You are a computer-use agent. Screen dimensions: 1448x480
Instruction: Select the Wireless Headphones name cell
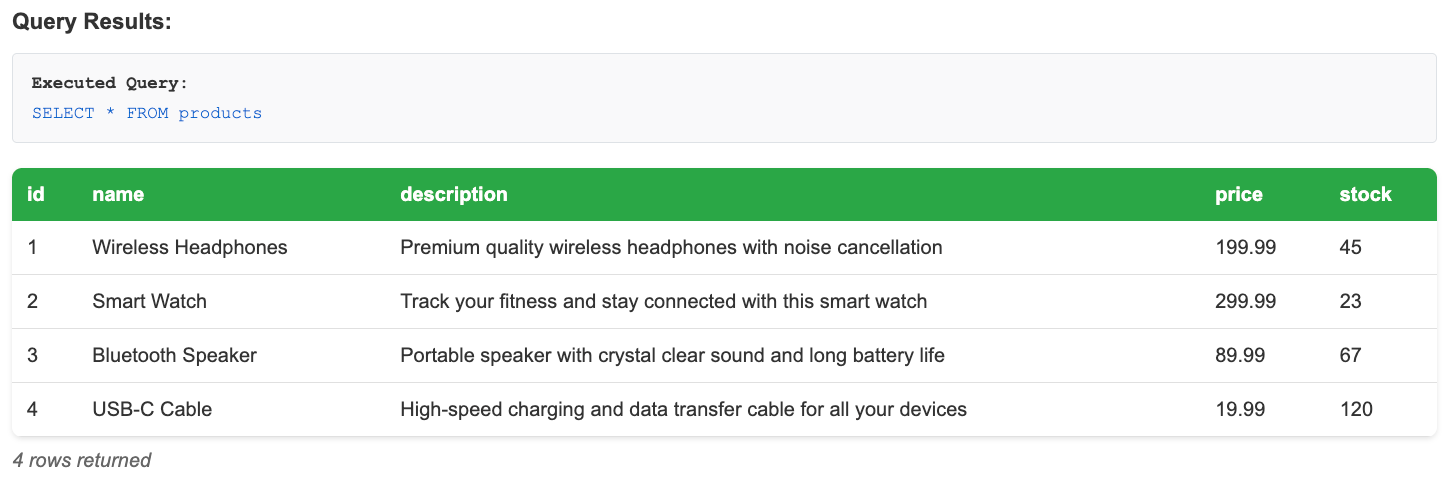190,247
